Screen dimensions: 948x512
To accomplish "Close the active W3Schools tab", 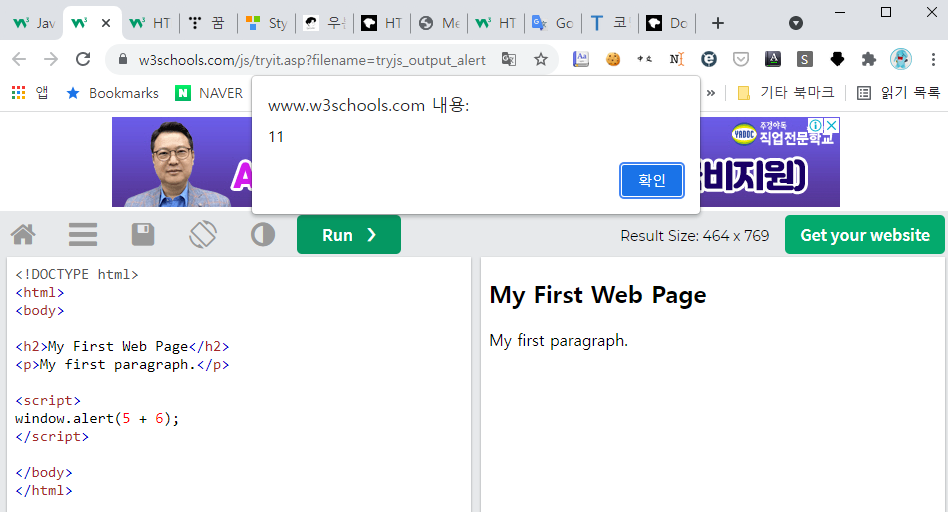I will click(106, 23).
